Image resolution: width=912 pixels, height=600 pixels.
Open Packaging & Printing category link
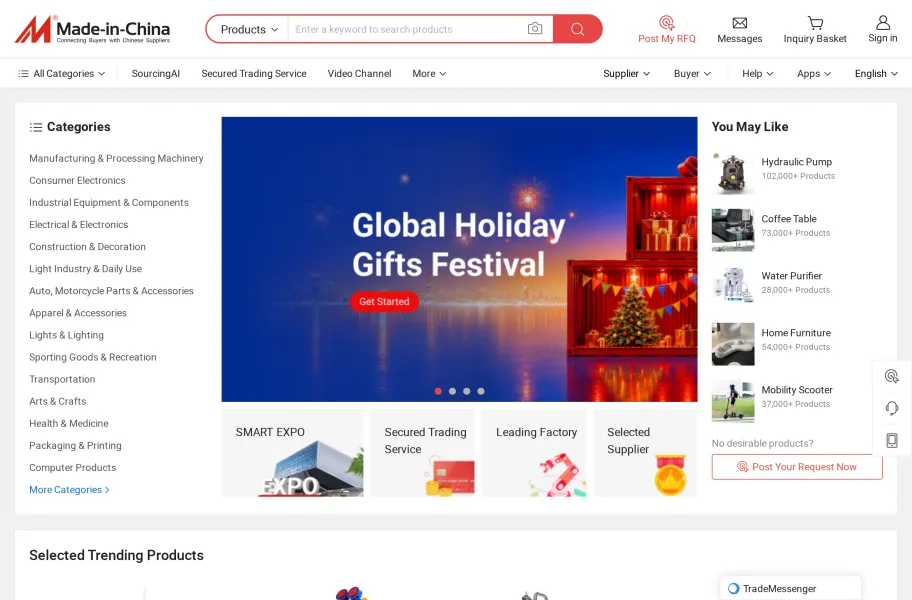tap(75, 445)
